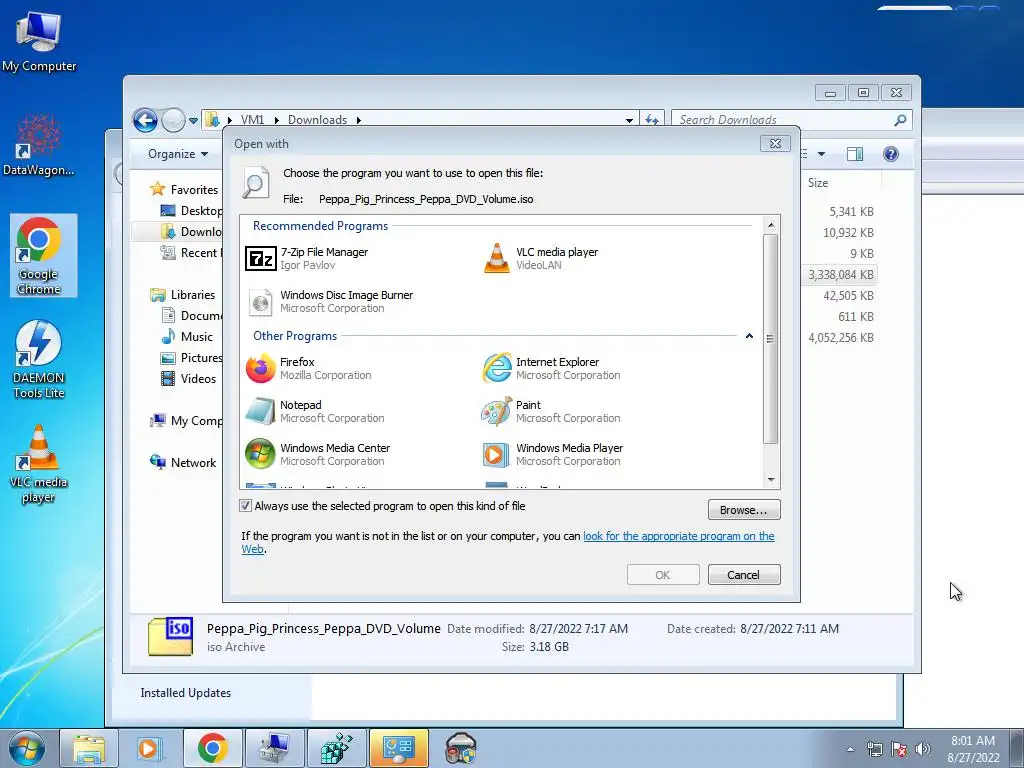
Task: Close the Open with dialog
Action: point(775,143)
